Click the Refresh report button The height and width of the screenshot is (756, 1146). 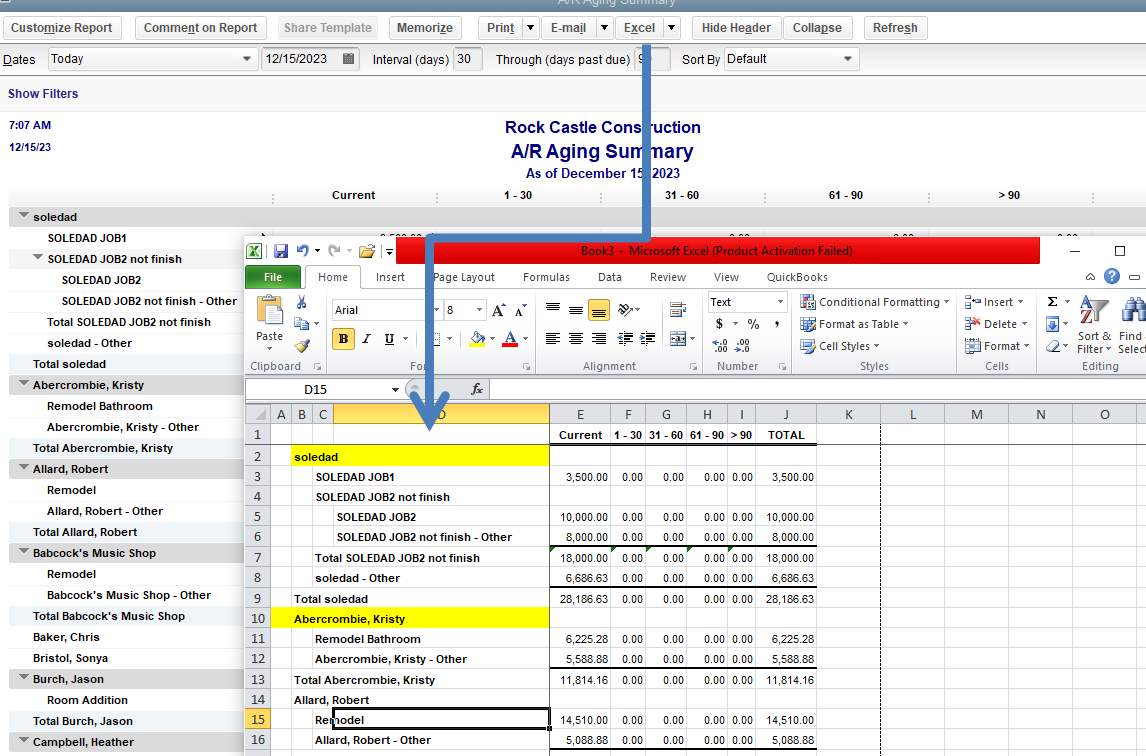pyautogui.click(x=895, y=28)
